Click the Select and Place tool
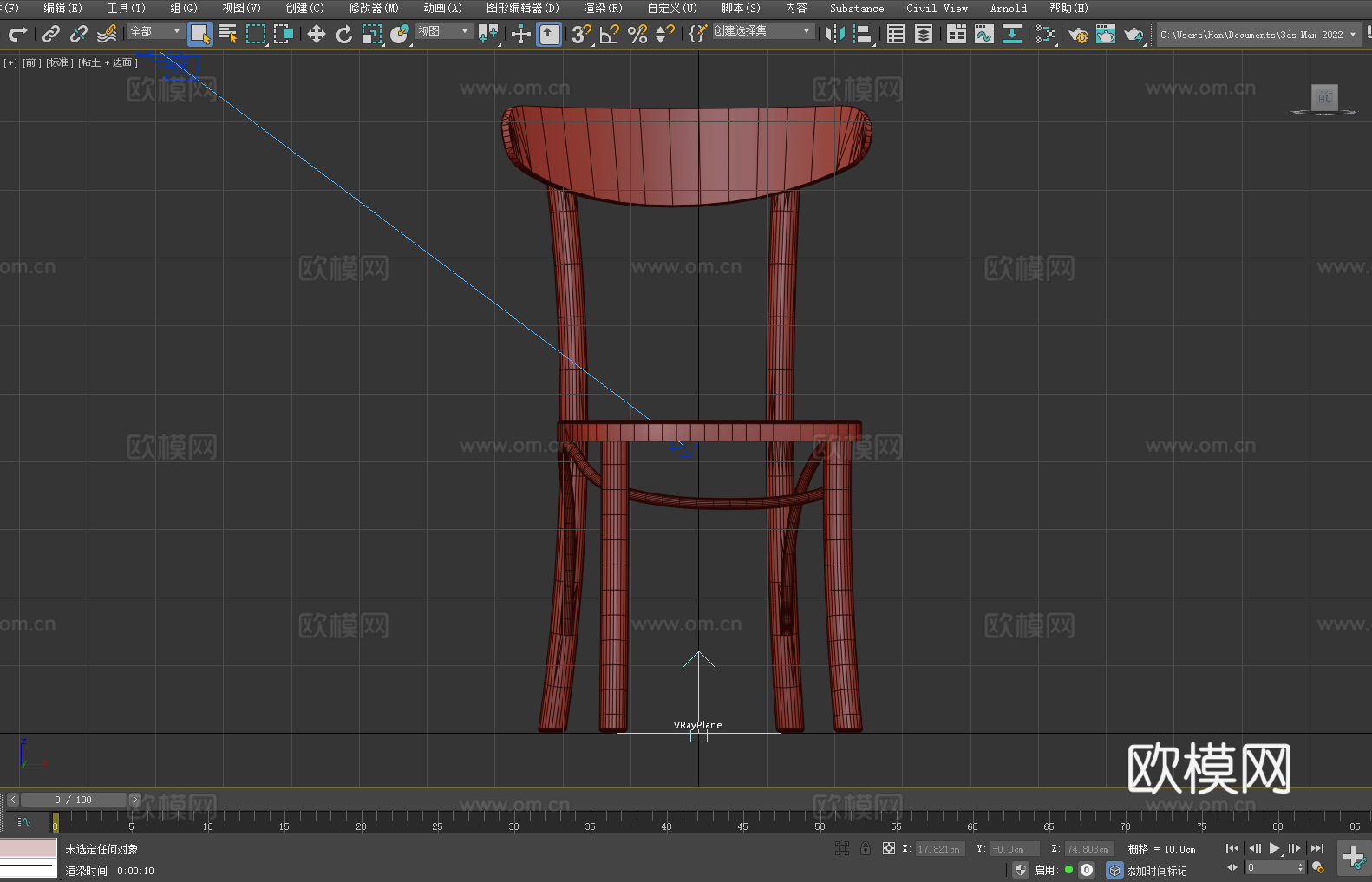This screenshot has width=1372, height=882. click(x=400, y=34)
